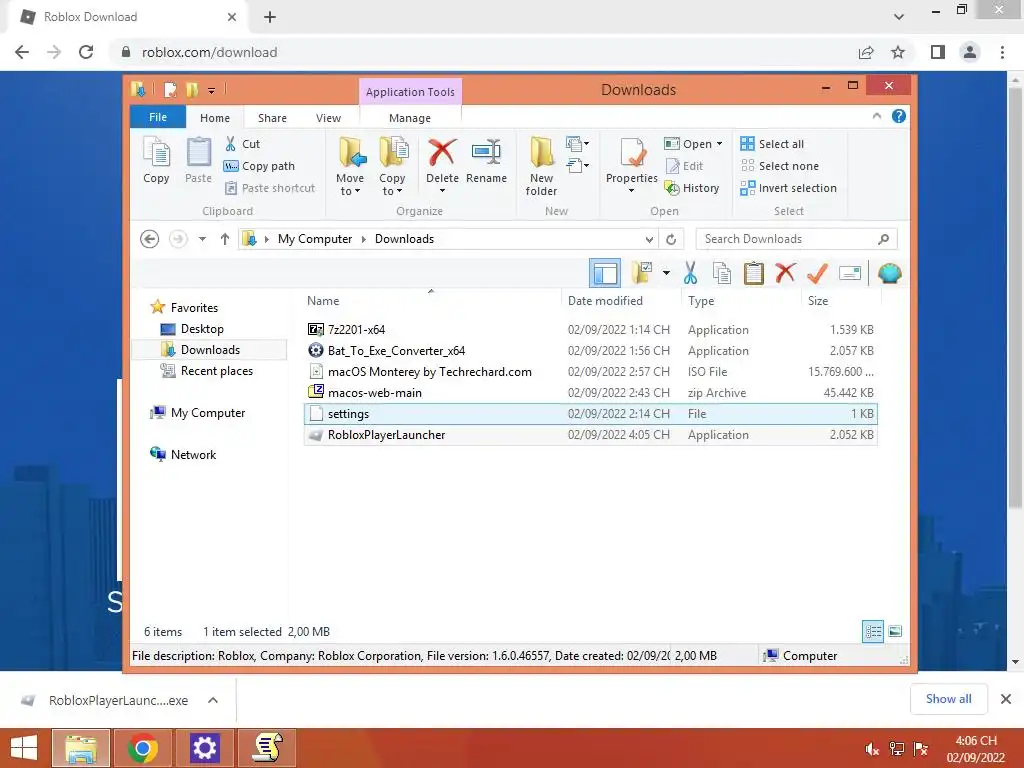Click the Chrome page vertical scrollbar
1024x768 pixels.
[x=1015, y=300]
